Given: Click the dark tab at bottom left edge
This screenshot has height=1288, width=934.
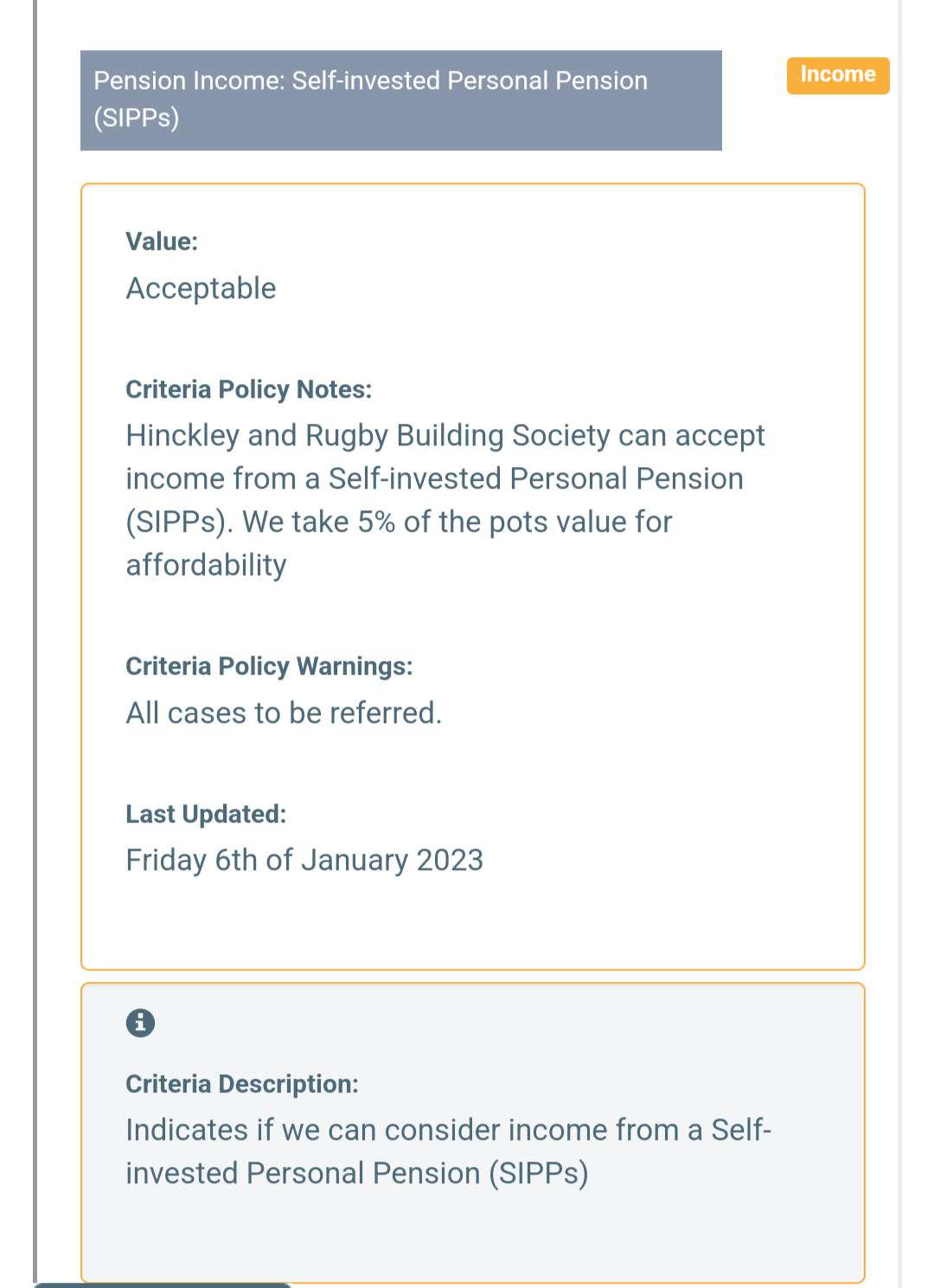Looking at the screenshot, I should point(162,1285).
